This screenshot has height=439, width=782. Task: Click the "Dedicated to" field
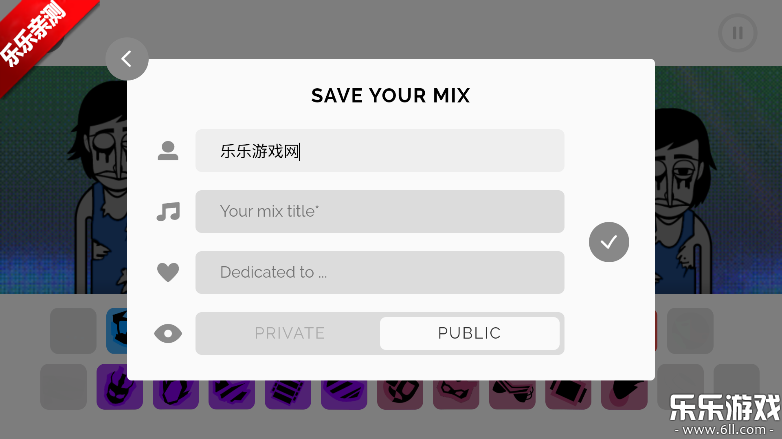click(379, 272)
